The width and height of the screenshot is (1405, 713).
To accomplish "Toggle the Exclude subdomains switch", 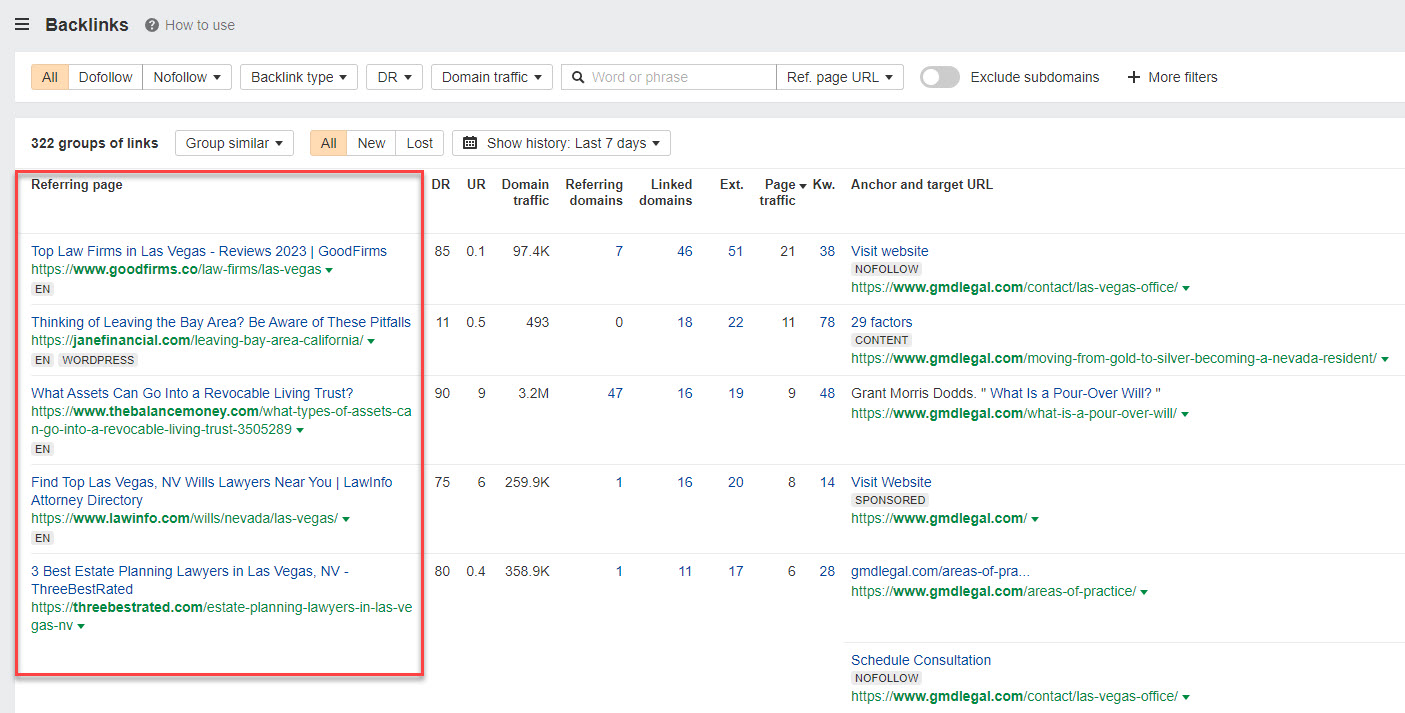I will (940, 77).
